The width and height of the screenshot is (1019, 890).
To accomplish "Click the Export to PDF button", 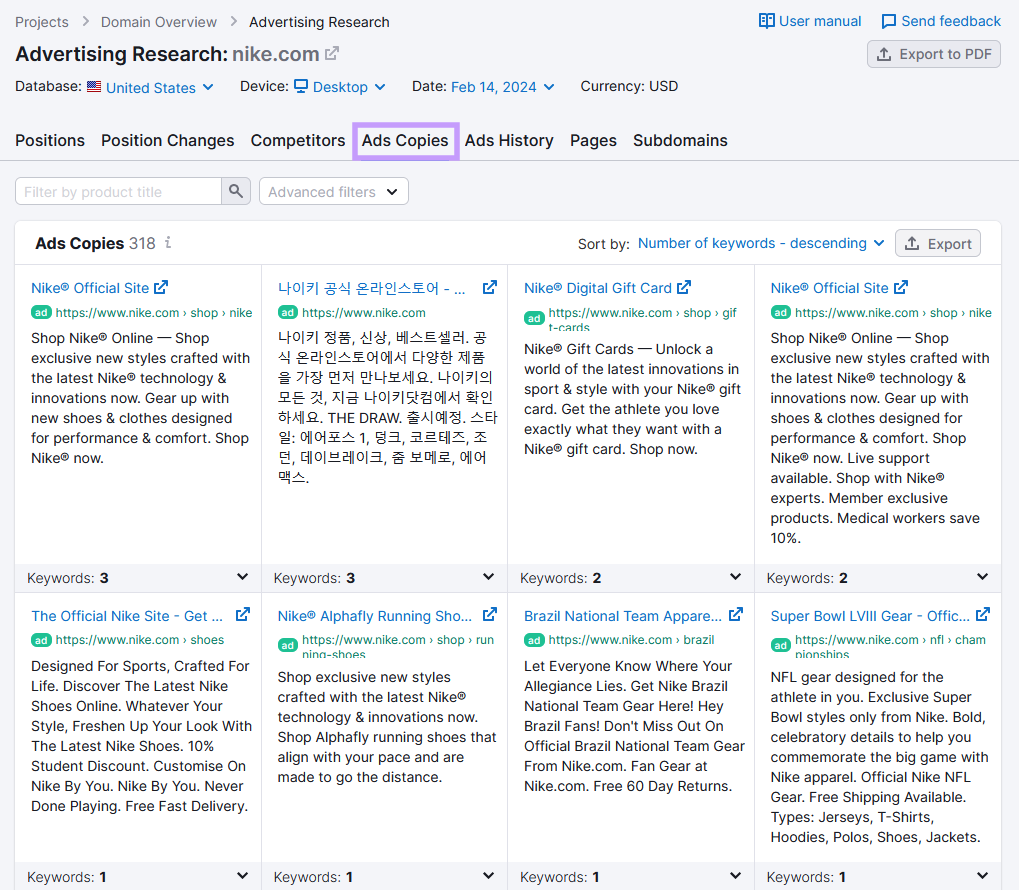I will pos(933,54).
